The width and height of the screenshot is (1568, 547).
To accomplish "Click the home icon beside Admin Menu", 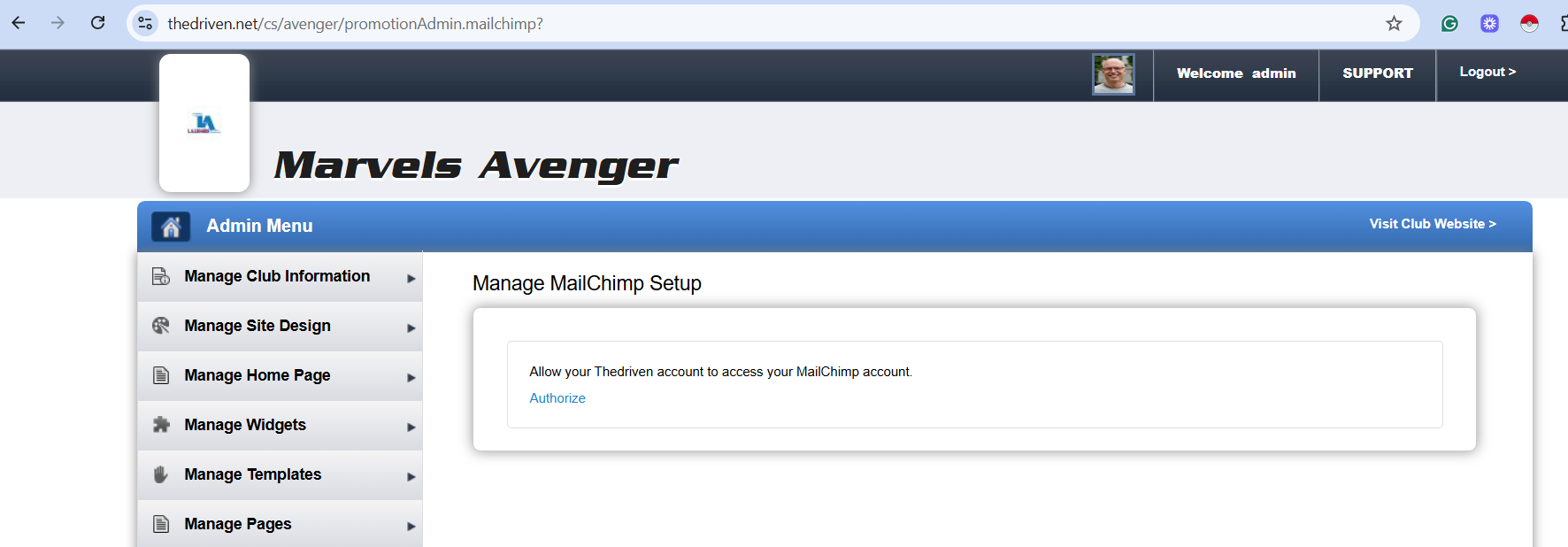I will [171, 227].
